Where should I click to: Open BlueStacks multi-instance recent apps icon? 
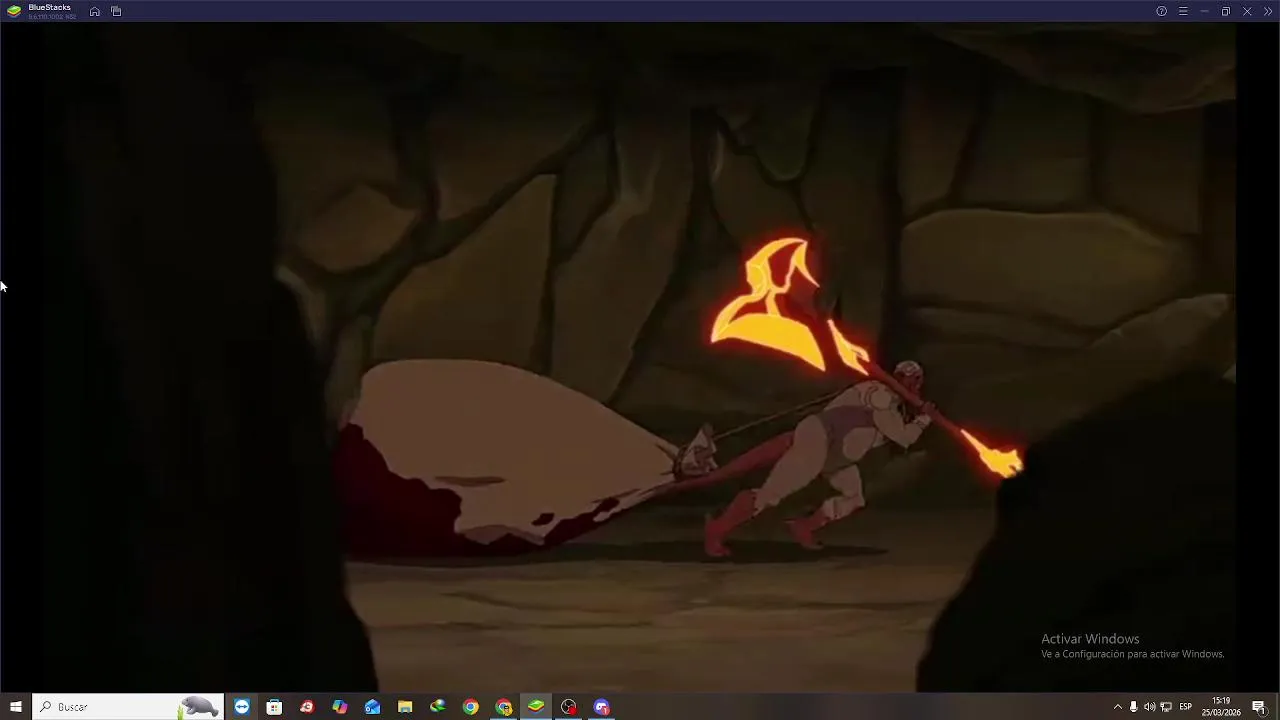point(116,11)
